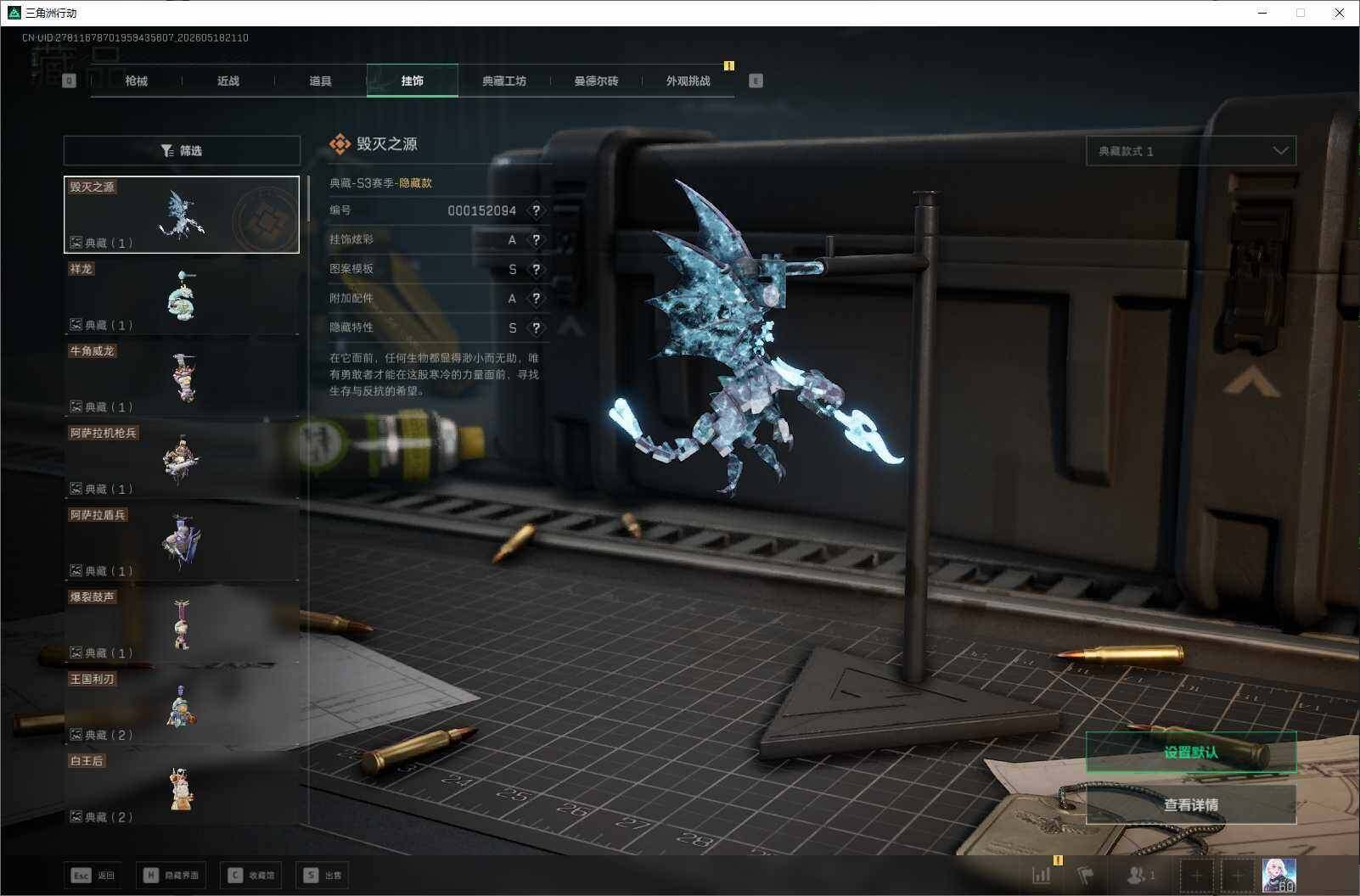Select the 祥龙 charm thumbnail
This screenshot has height=896, width=1360.
pos(182,296)
